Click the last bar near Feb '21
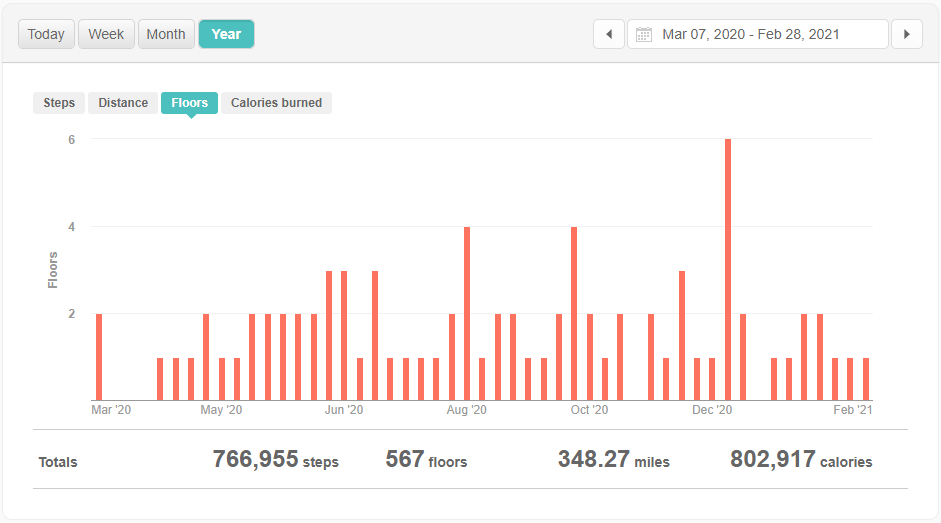Image resolution: width=941 pixels, height=523 pixels. click(866, 379)
